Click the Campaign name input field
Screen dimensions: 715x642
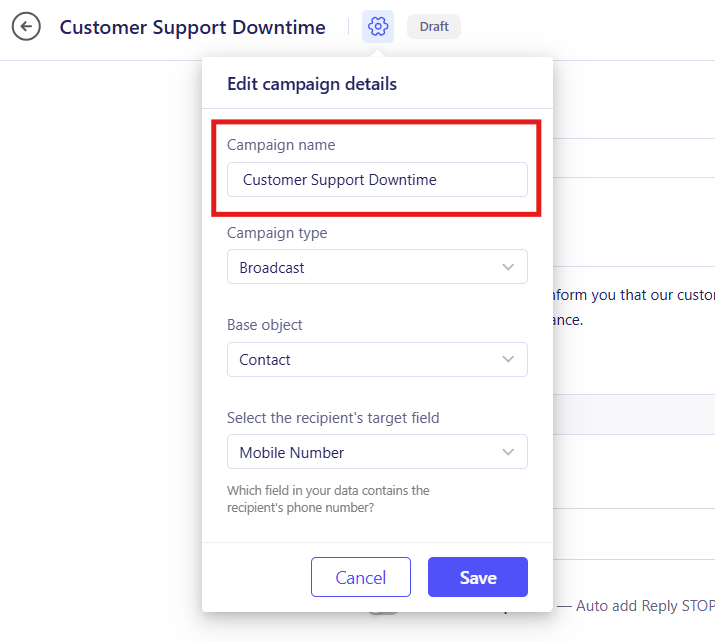click(377, 179)
